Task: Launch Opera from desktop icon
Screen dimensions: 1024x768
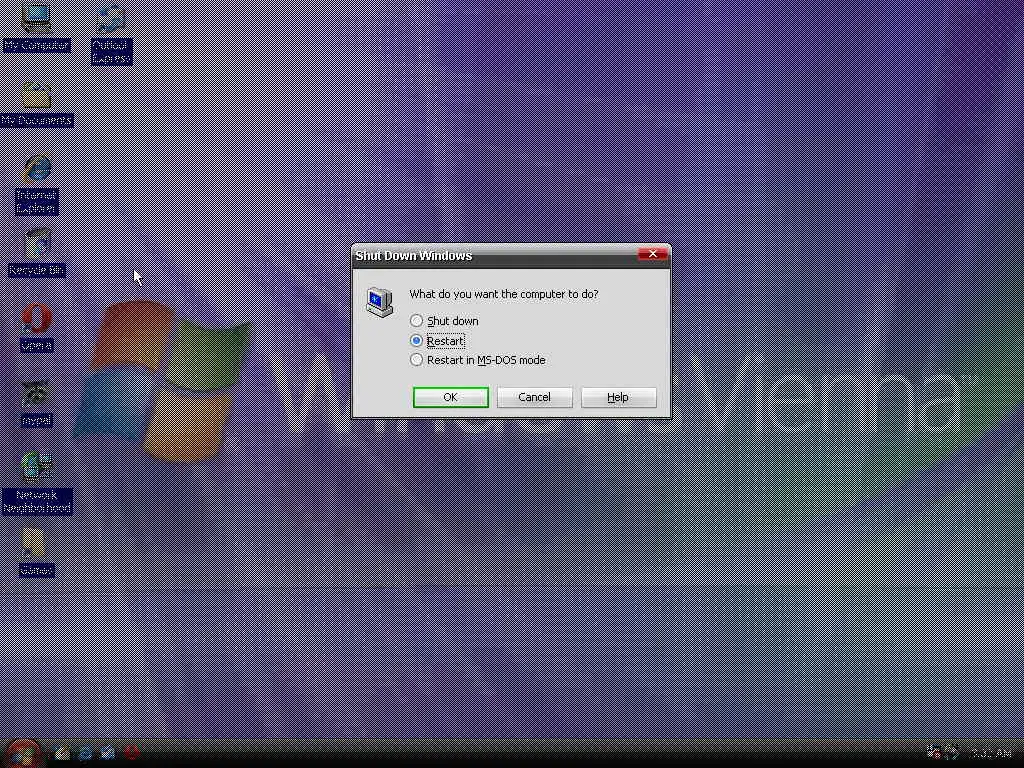Action: (x=37, y=328)
